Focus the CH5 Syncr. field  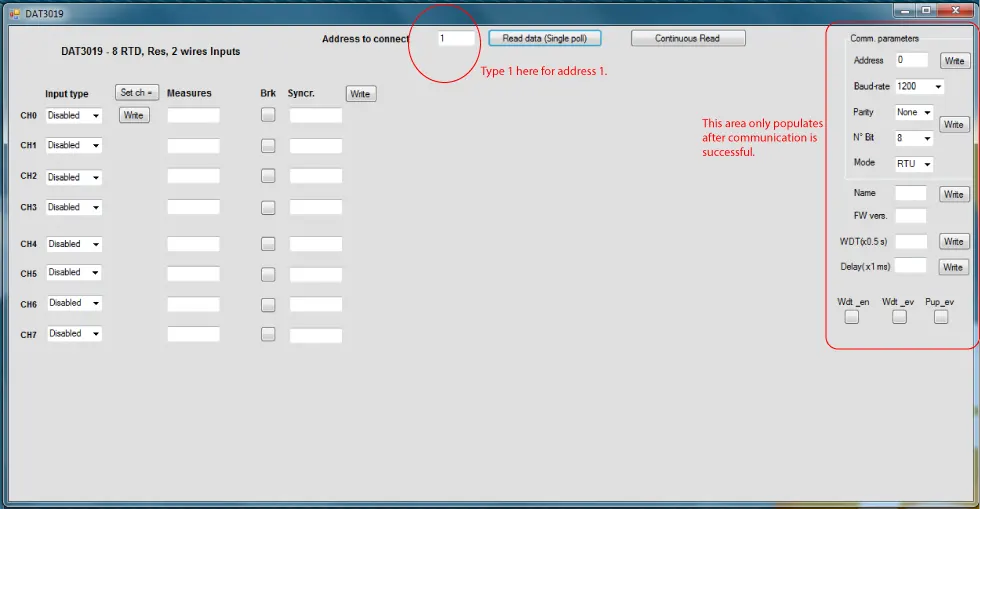[316, 275]
